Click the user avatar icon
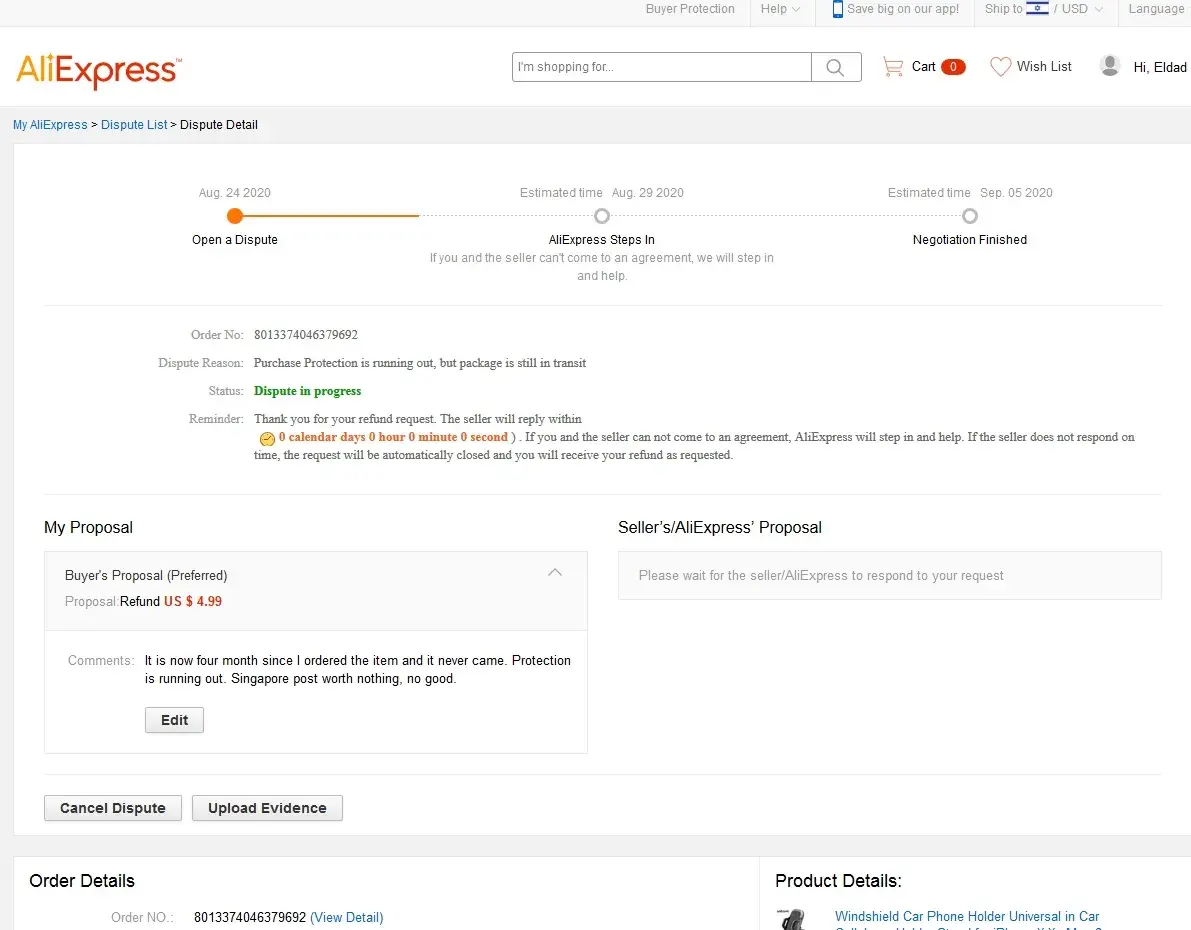 click(1109, 66)
